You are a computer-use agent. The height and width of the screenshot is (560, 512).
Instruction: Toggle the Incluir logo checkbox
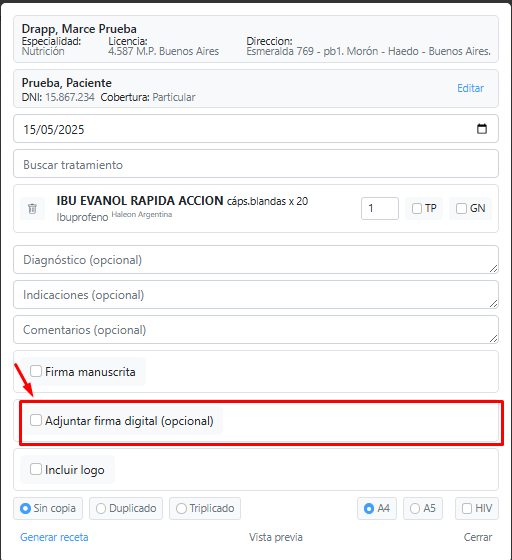[36, 469]
